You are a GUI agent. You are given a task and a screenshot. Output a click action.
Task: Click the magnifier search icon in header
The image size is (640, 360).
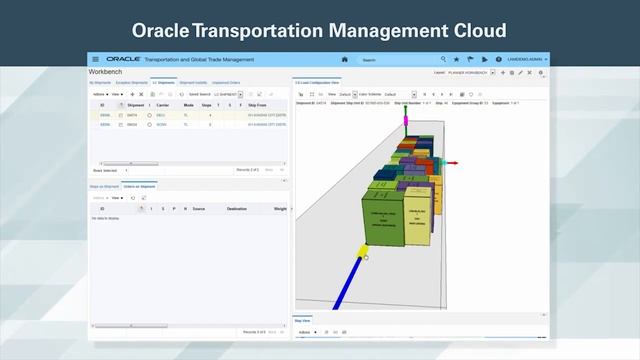(x=443, y=60)
